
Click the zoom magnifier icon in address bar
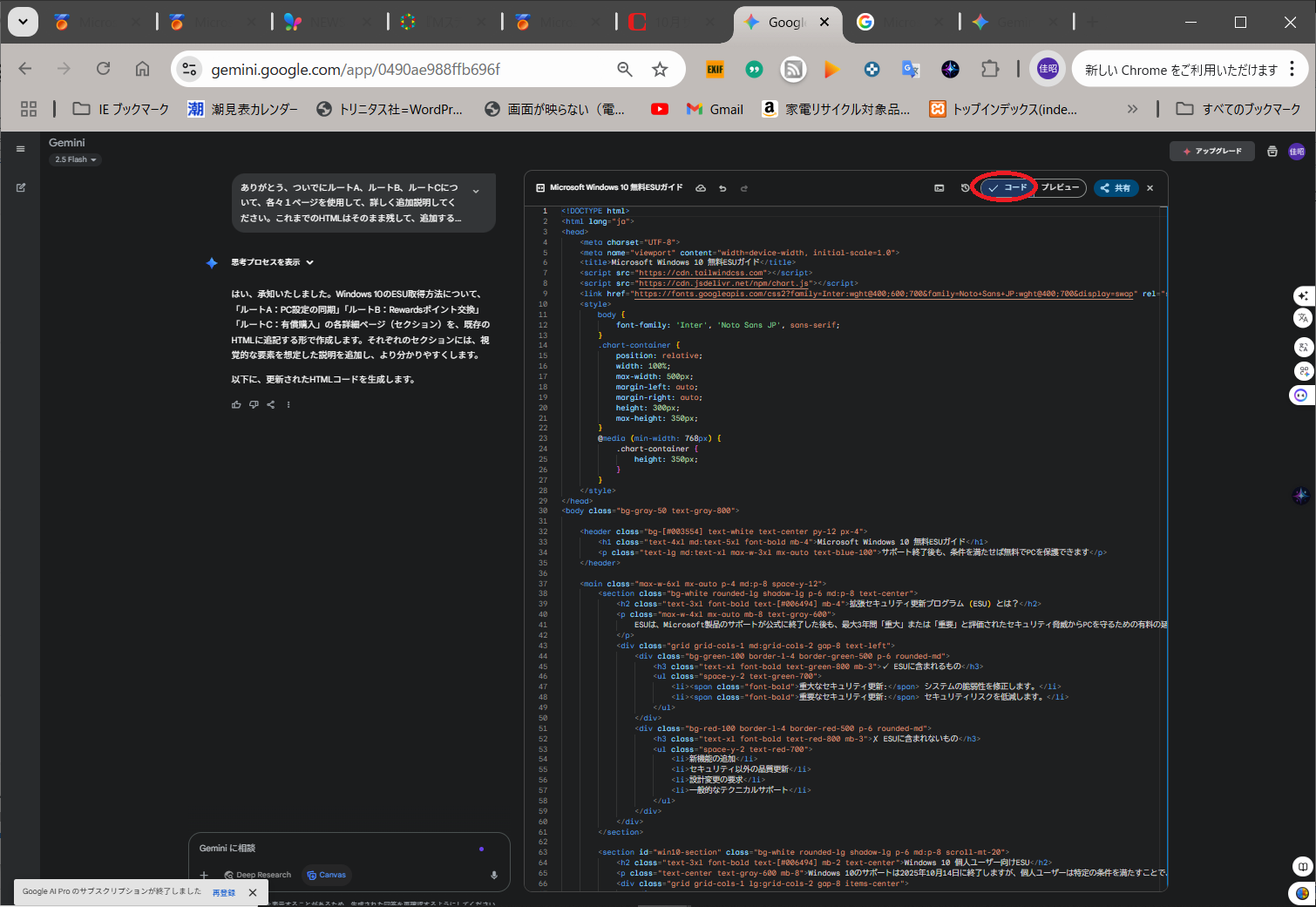point(625,69)
